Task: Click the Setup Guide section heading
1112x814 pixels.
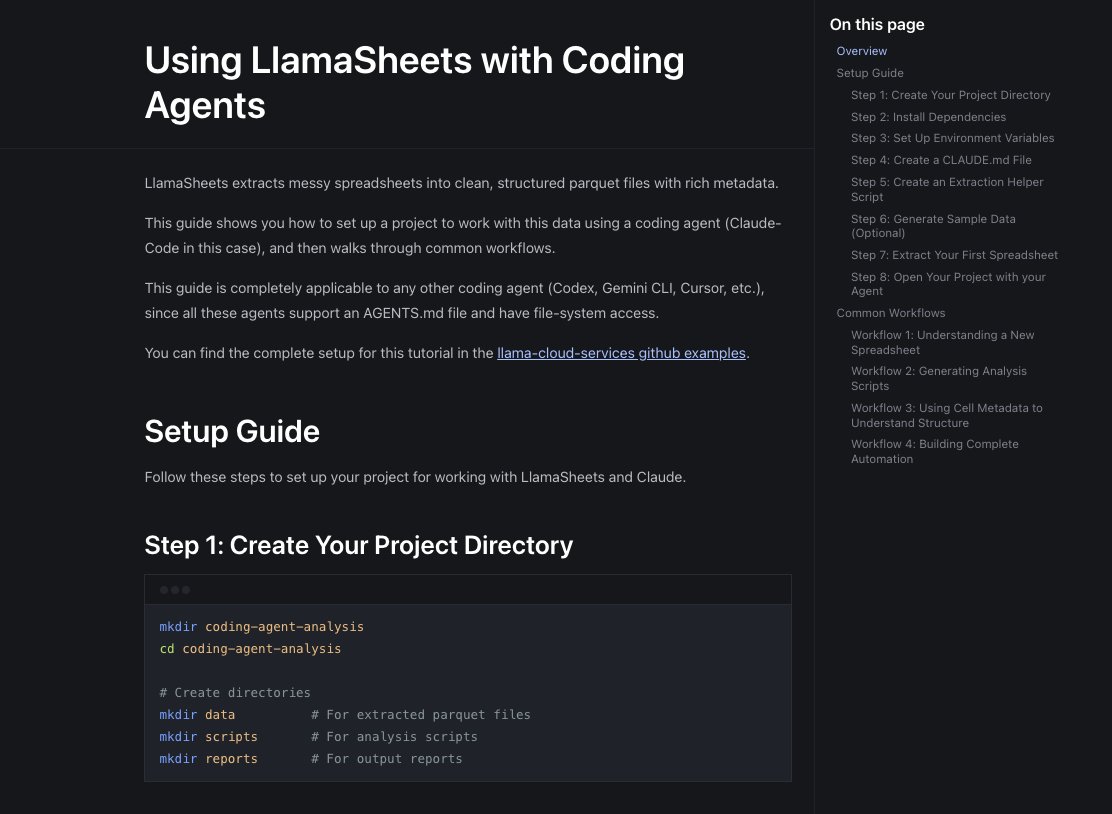Action: 232,432
